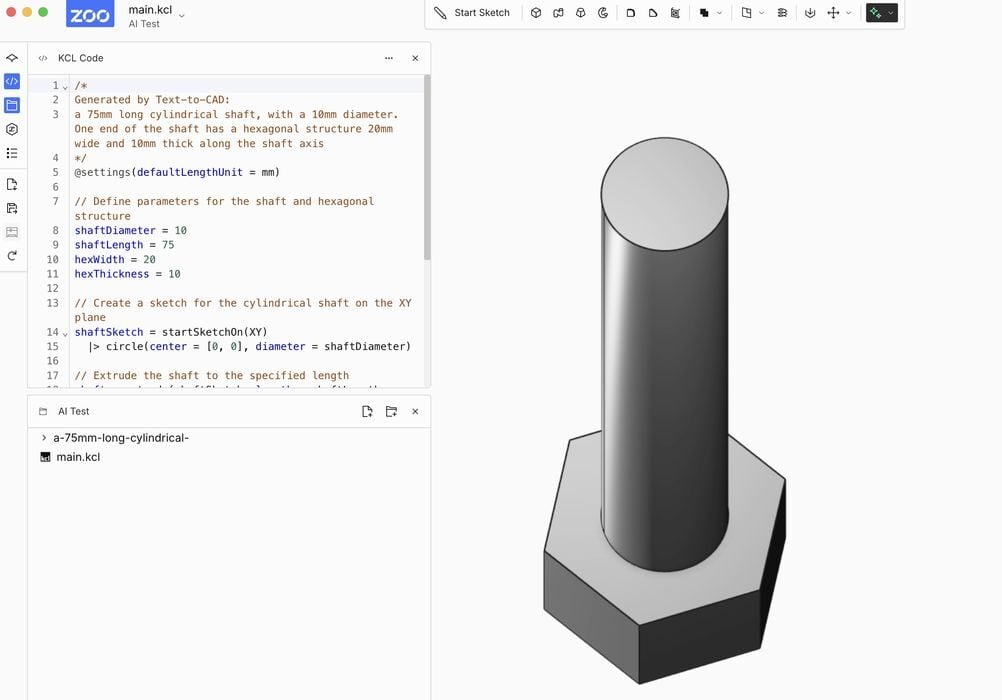
Task: Toggle the project files pane sidebar button
Action: point(12,105)
